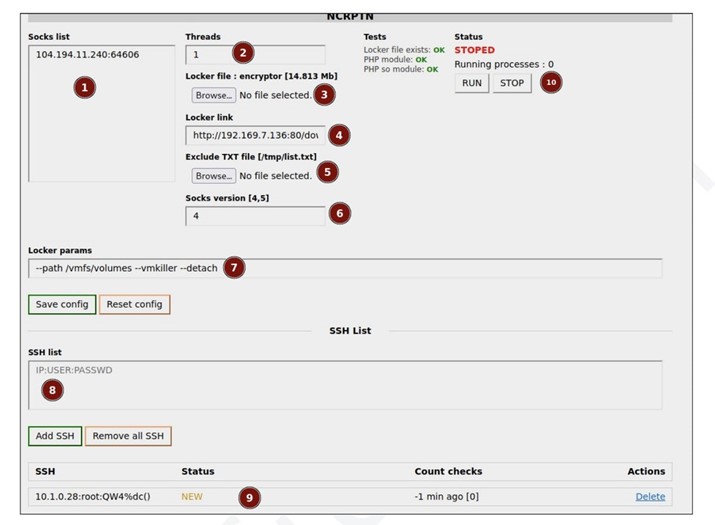Click the red annotation marker number 1
The height and width of the screenshot is (525, 715).
click(x=84, y=88)
